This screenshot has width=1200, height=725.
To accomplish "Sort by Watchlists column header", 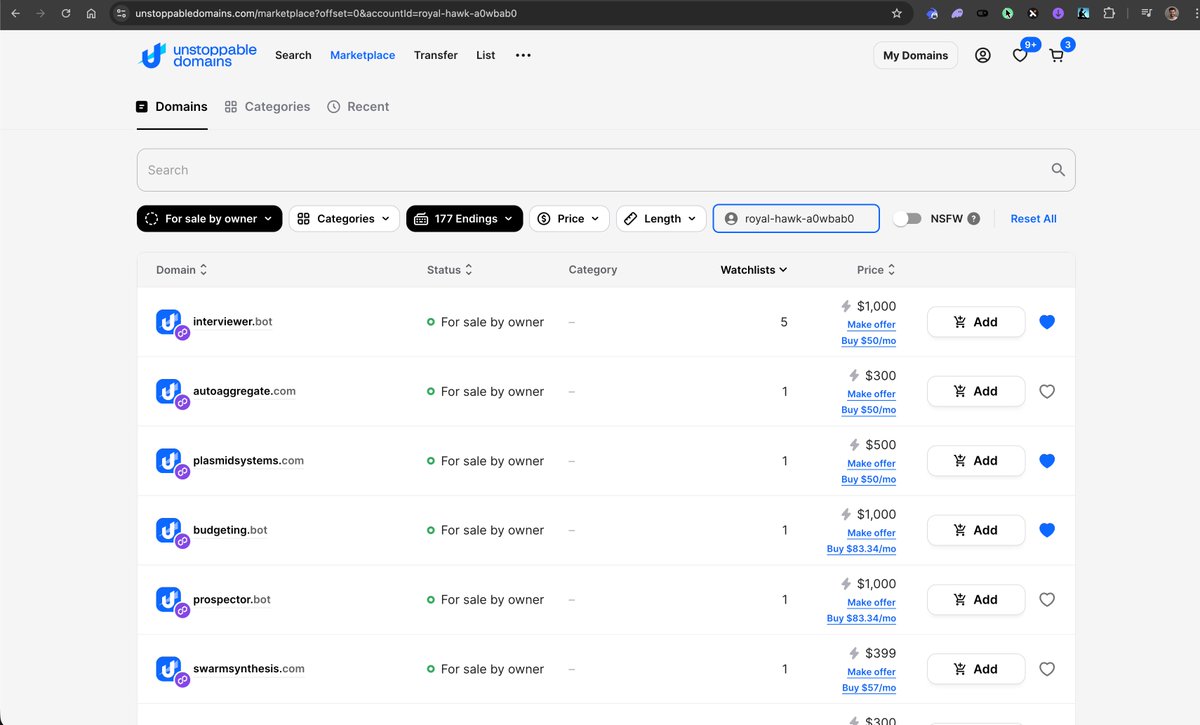I will coord(754,270).
